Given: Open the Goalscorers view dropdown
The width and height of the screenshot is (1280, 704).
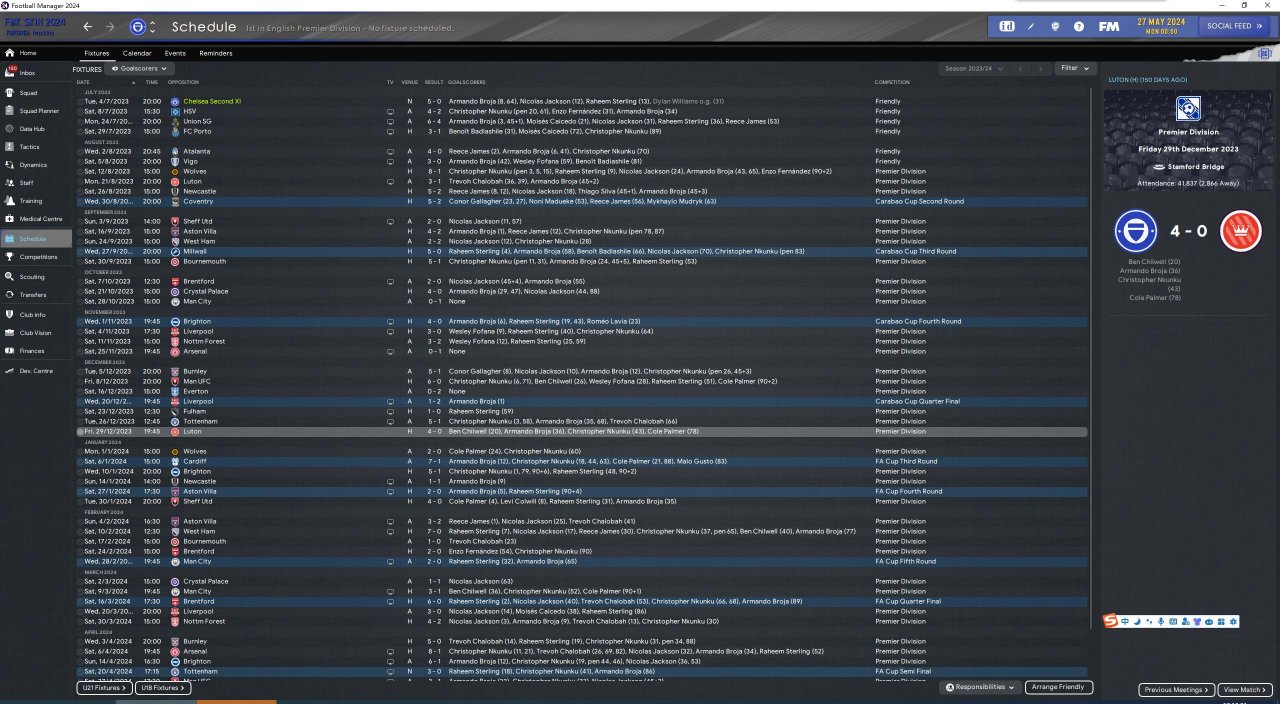Looking at the screenshot, I should [x=140, y=69].
